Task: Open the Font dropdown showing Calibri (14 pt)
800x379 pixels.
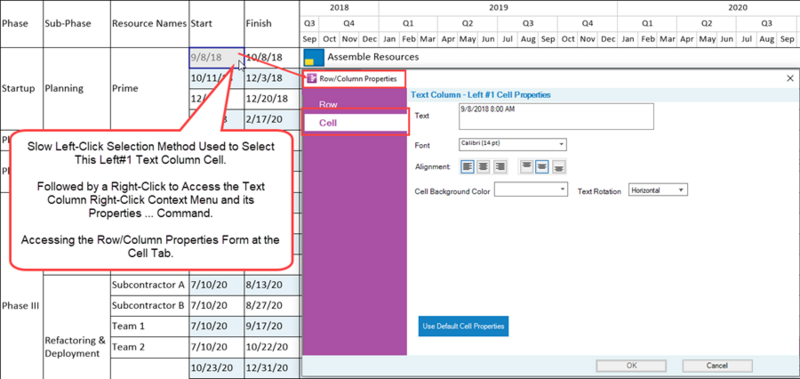Action: point(513,144)
